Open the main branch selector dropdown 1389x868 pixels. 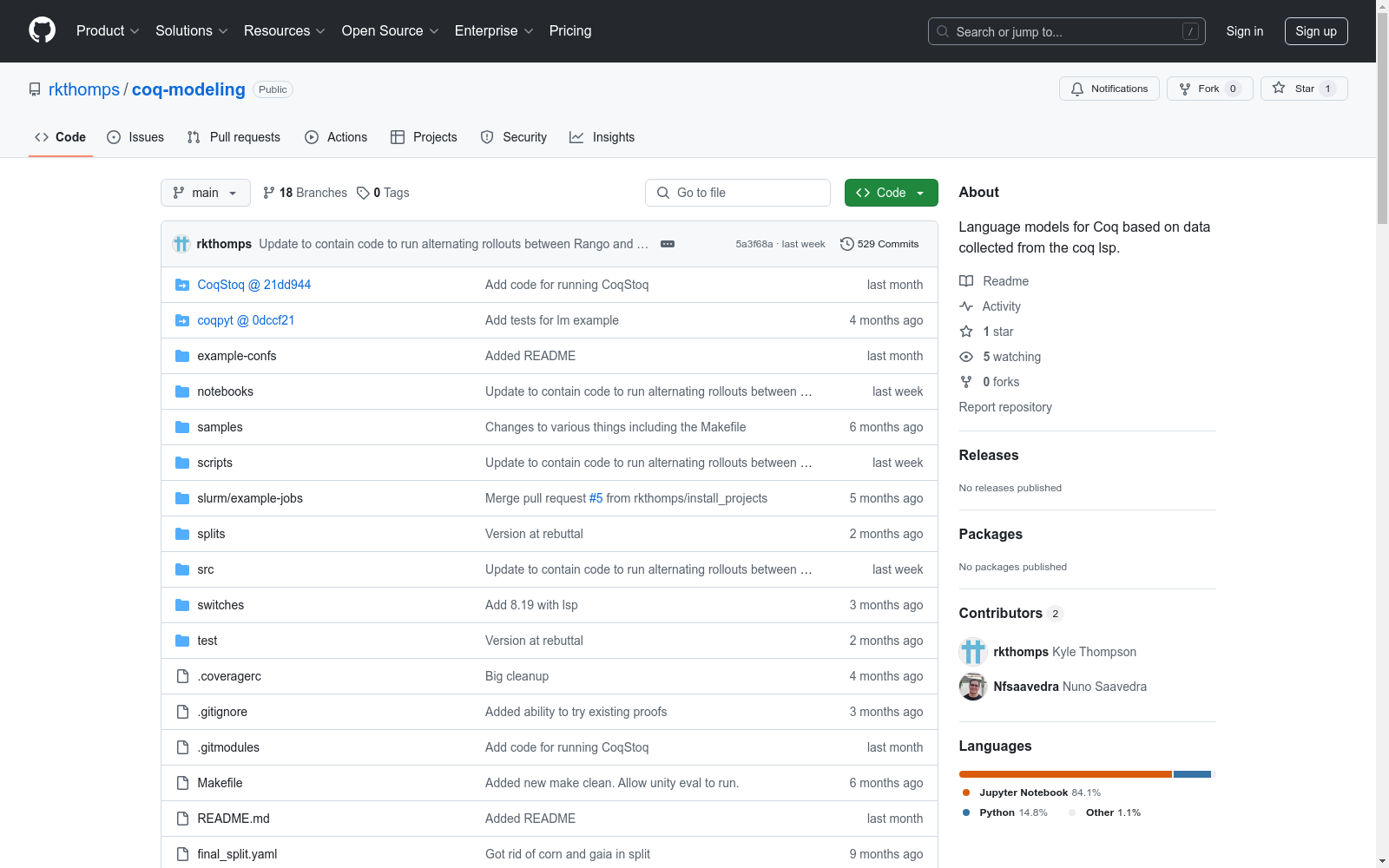click(x=206, y=193)
